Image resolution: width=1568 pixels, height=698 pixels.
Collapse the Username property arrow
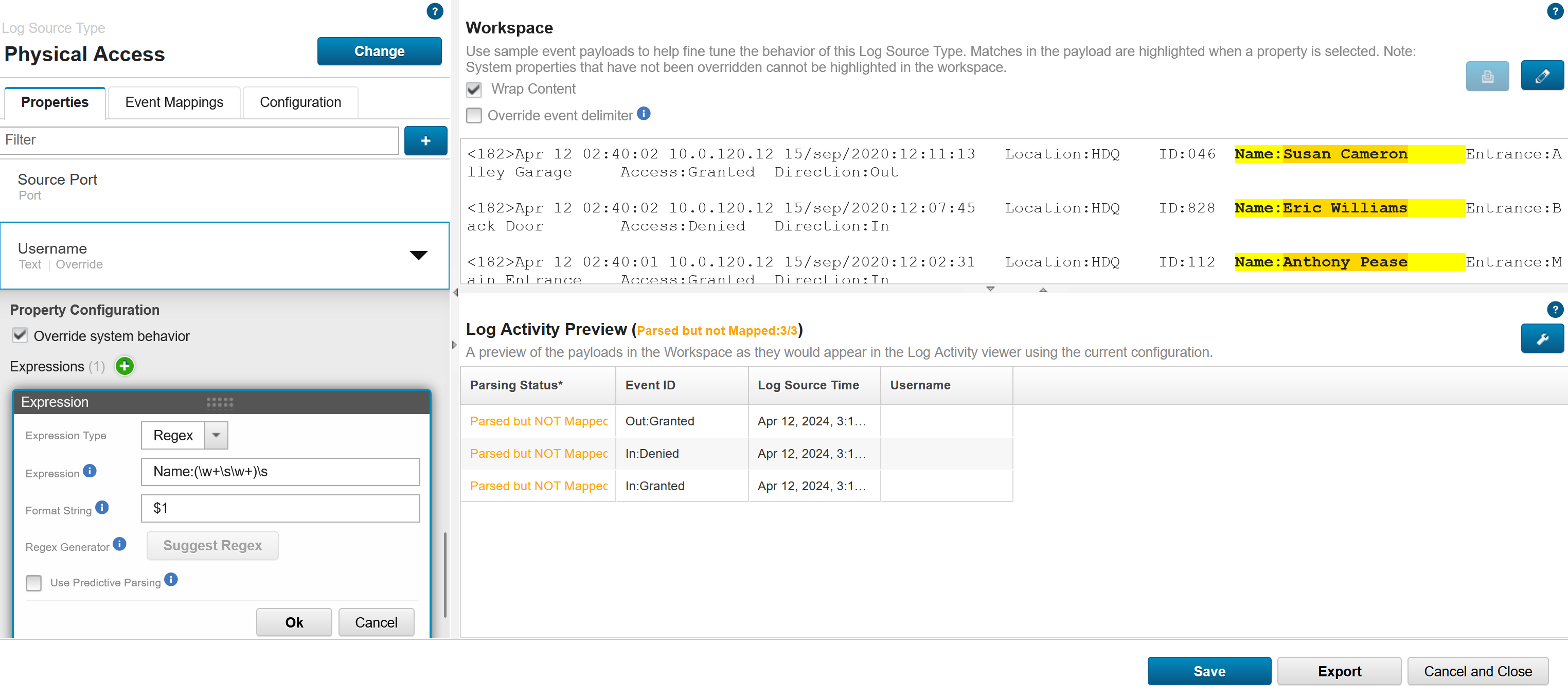(x=418, y=256)
